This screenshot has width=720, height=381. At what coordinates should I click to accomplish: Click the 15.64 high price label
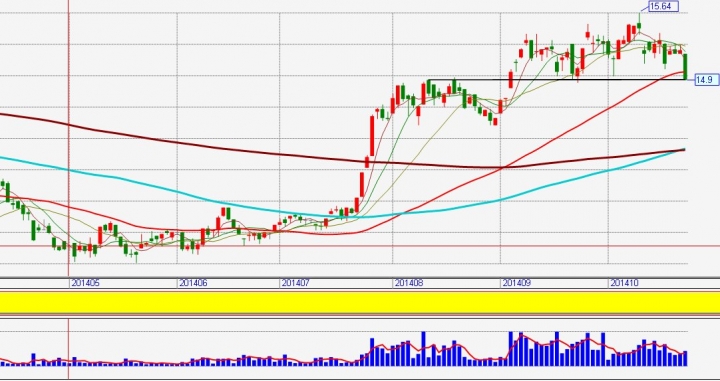tap(663, 6)
